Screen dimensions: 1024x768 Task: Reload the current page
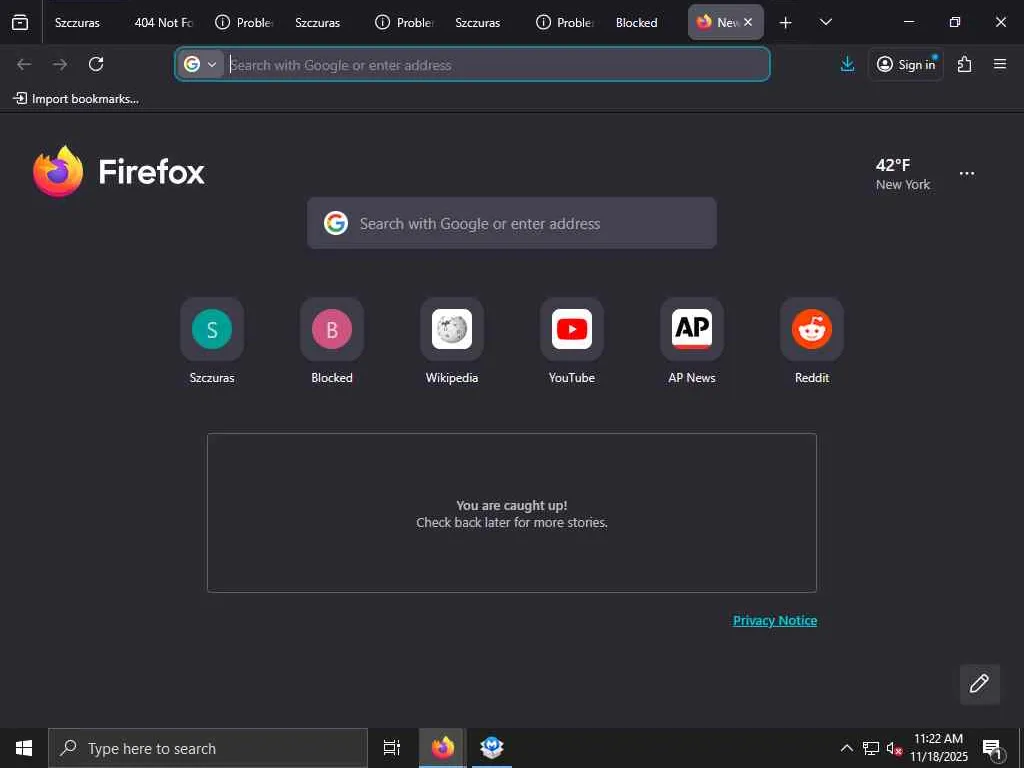tap(96, 64)
